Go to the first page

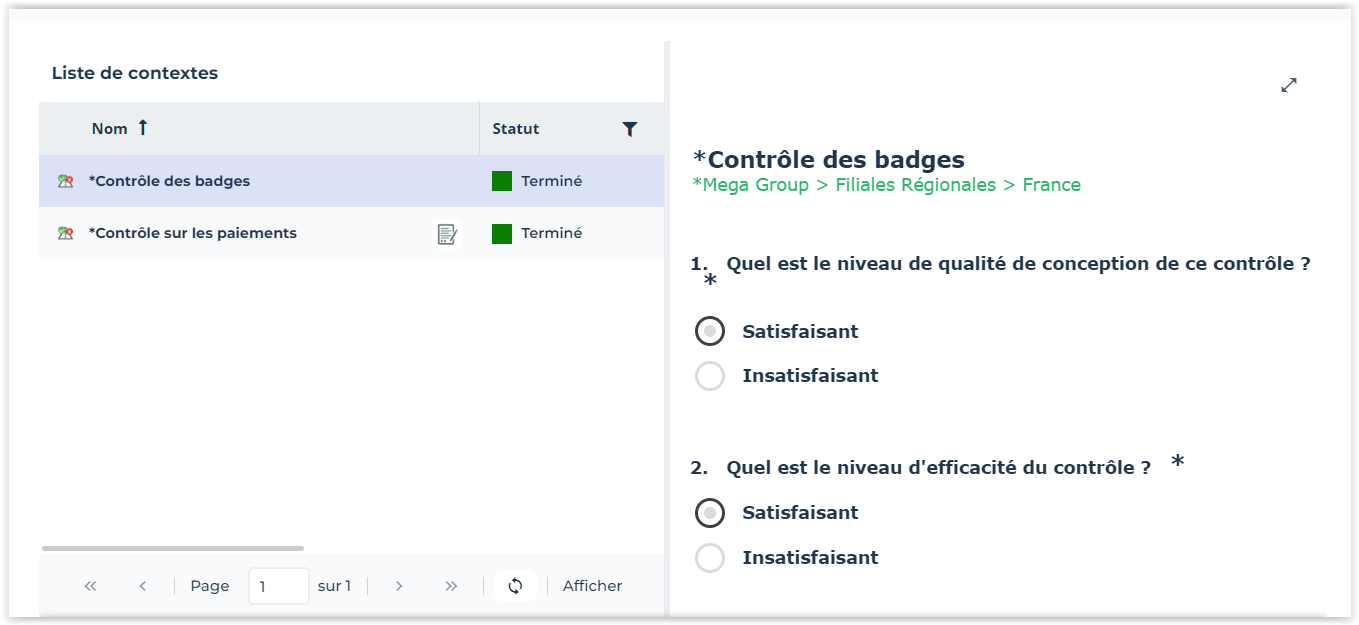coord(91,586)
